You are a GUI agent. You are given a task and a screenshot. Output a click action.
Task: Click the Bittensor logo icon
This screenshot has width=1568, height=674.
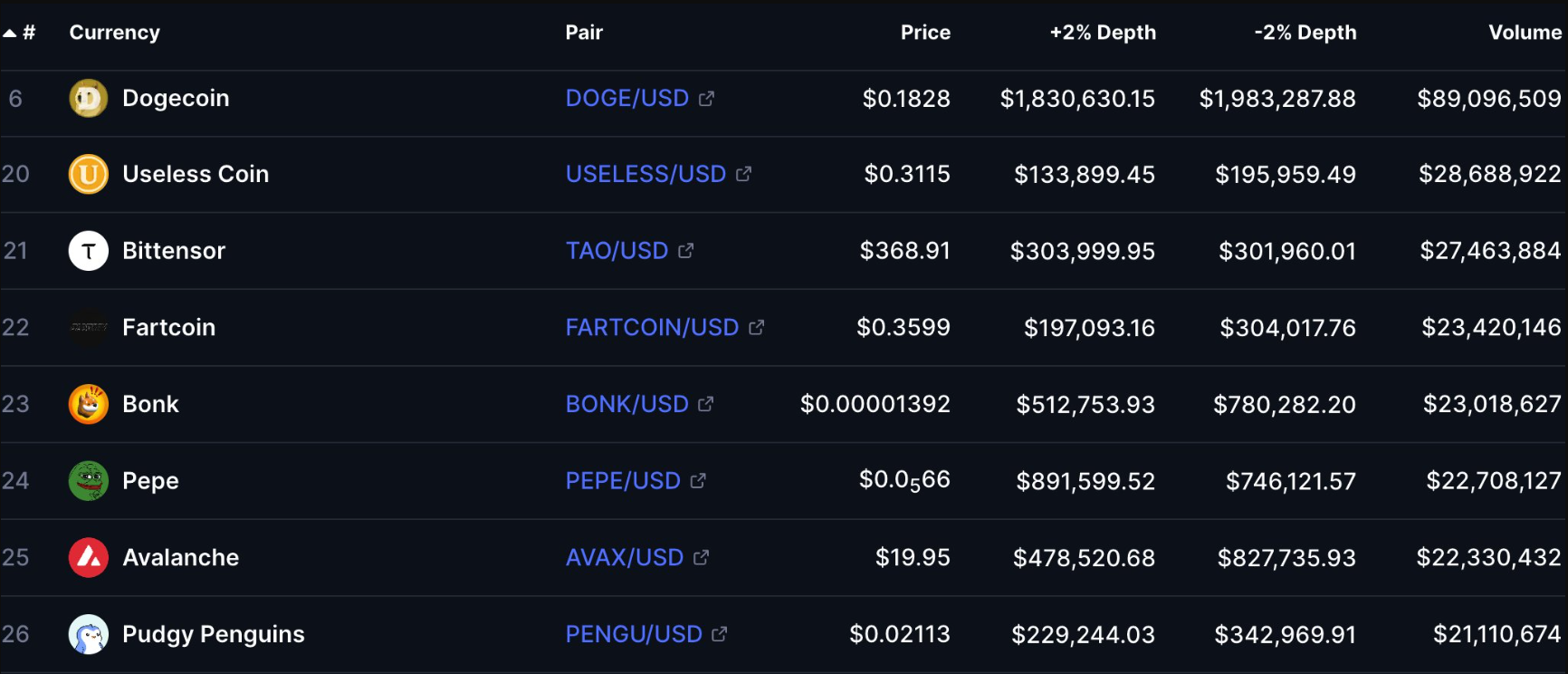tap(89, 251)
